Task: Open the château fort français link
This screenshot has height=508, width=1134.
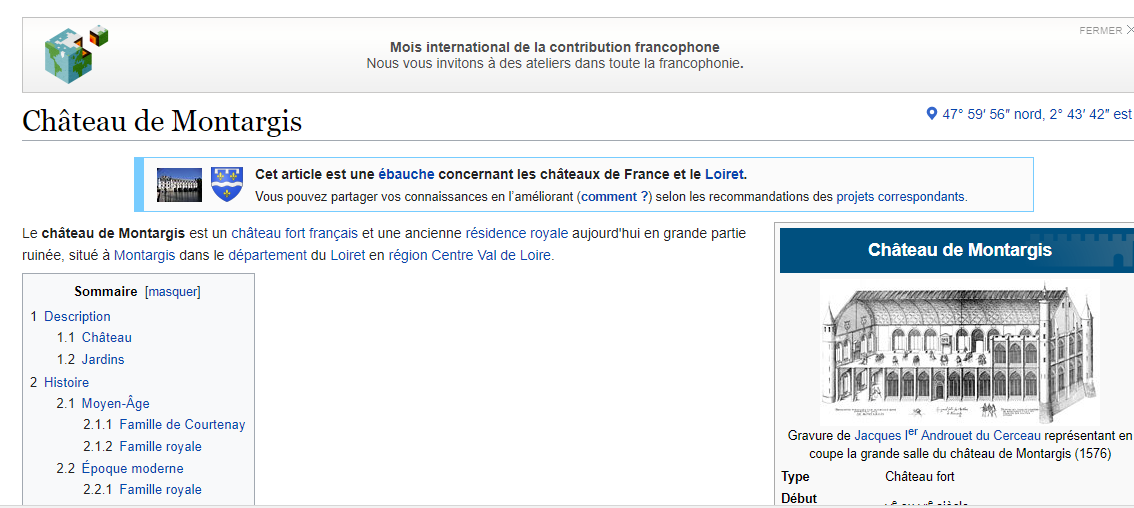Action: point(294,234)
